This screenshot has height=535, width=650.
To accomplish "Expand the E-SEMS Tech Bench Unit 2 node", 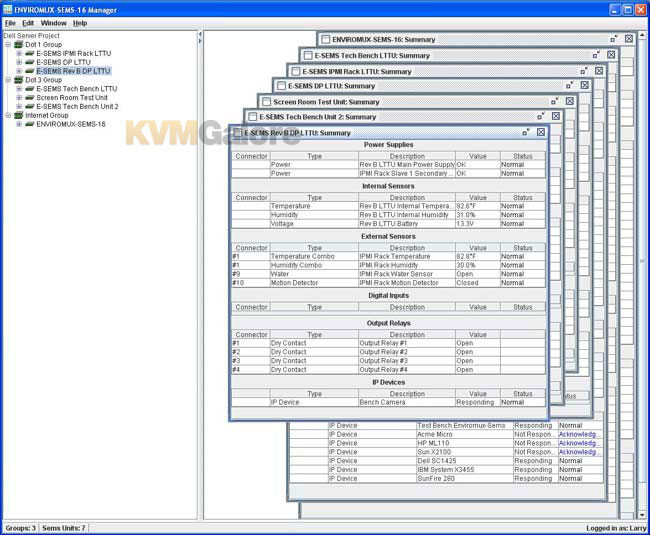I will [19, 107].
